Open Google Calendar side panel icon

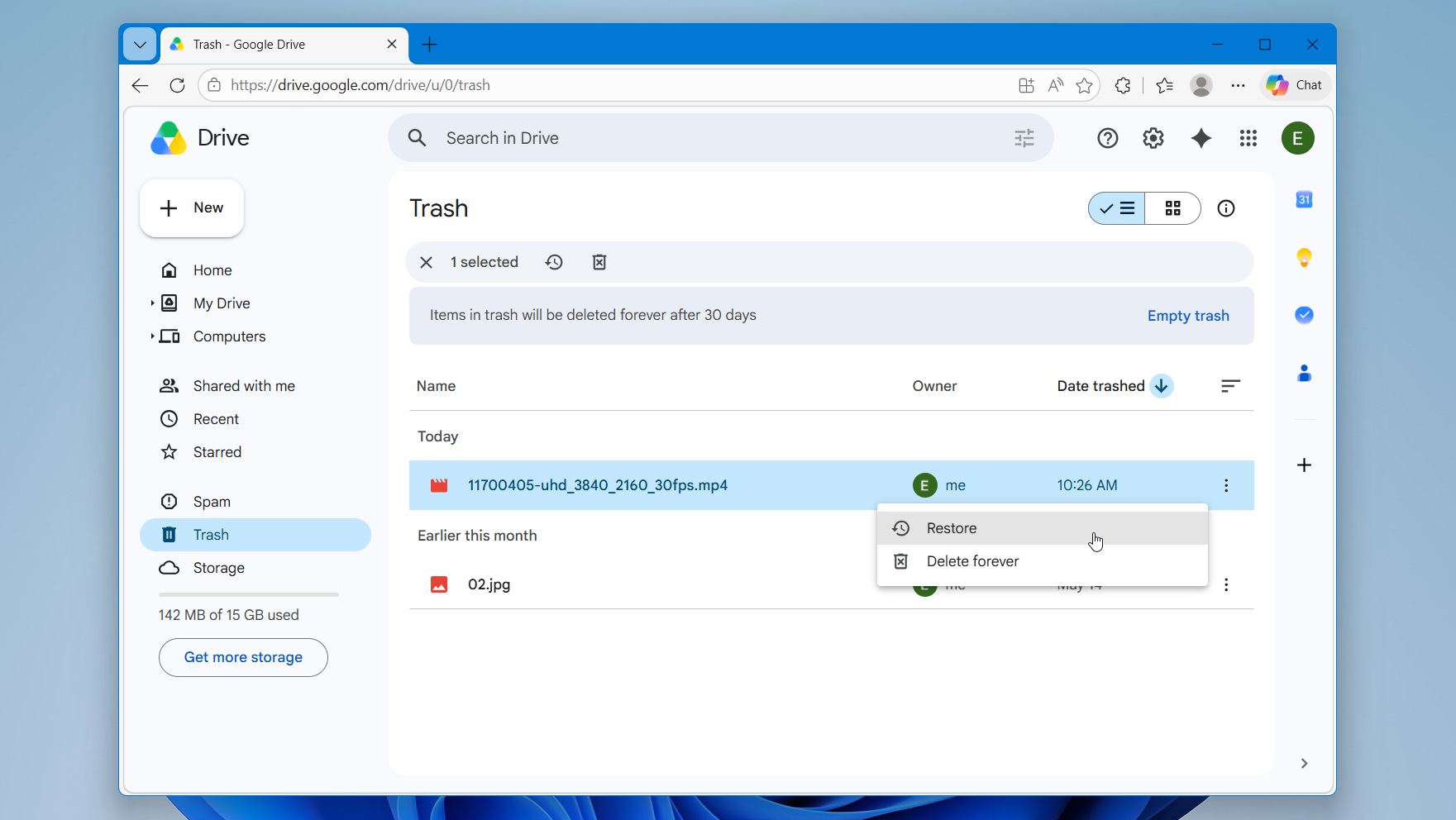1304,200
